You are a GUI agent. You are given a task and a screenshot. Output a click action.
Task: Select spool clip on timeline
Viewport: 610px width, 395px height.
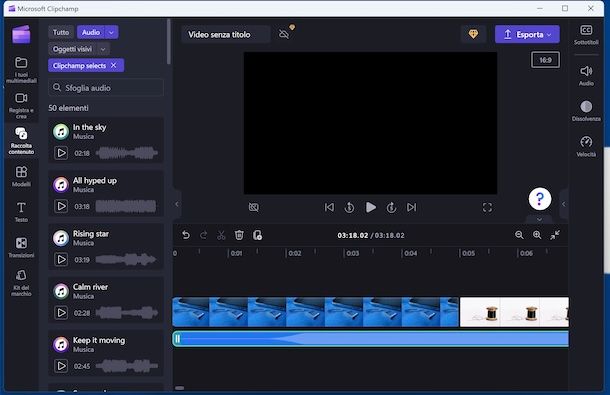pos(514,312)
